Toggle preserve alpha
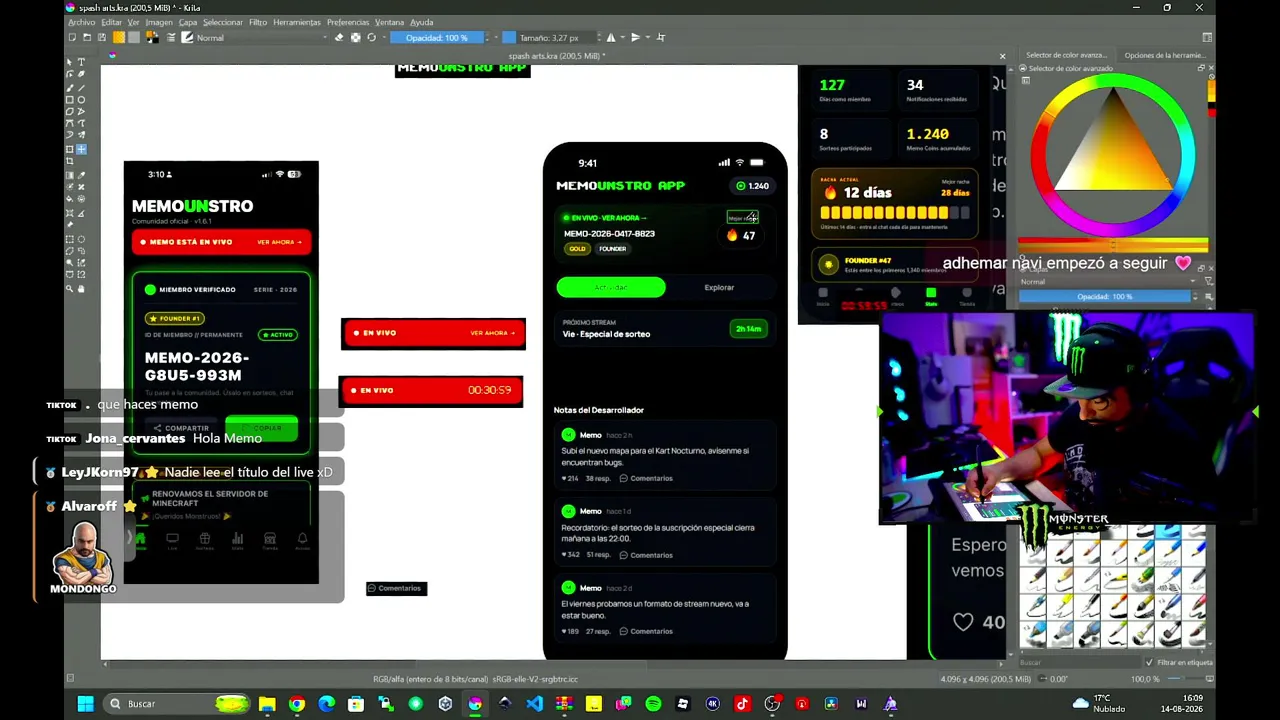 [x=355, y=38]
